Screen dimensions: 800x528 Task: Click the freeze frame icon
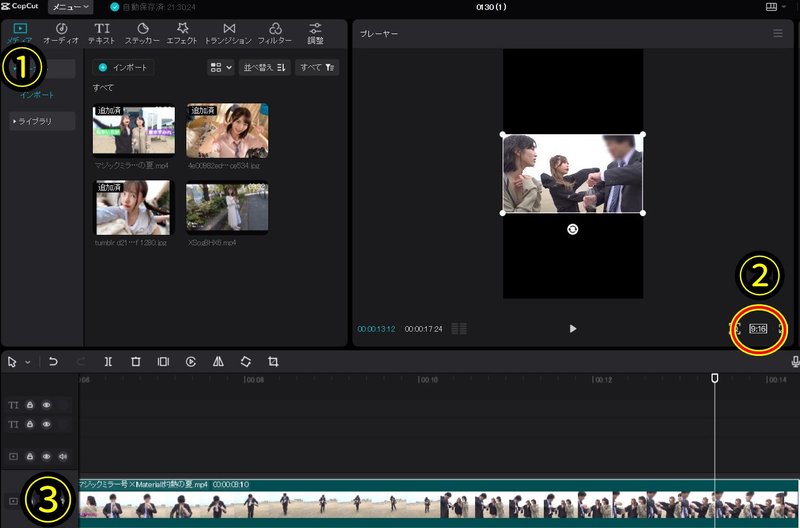(x=163, y=362)
